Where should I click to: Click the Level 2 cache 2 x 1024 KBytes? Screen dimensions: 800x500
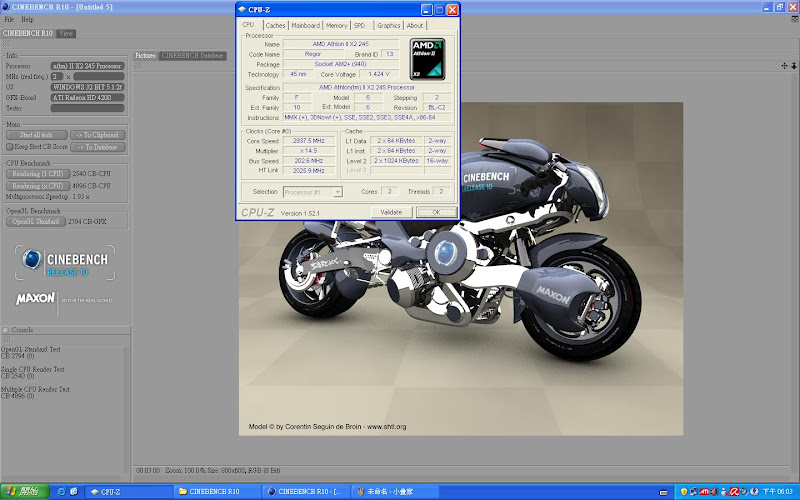tap(396, 161)
